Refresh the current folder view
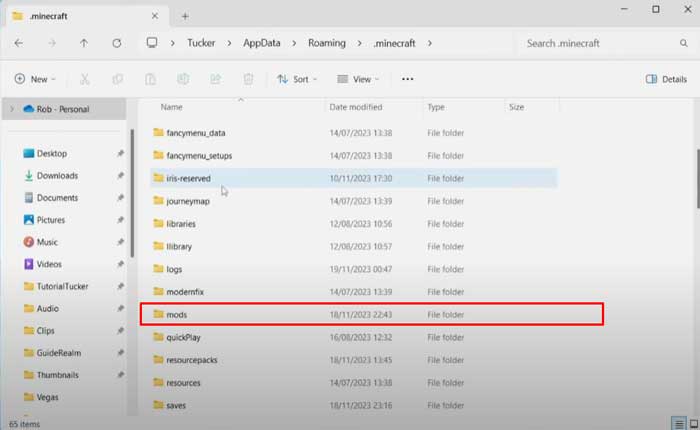This screenshot has width=700, height=430. pos(117,43)
